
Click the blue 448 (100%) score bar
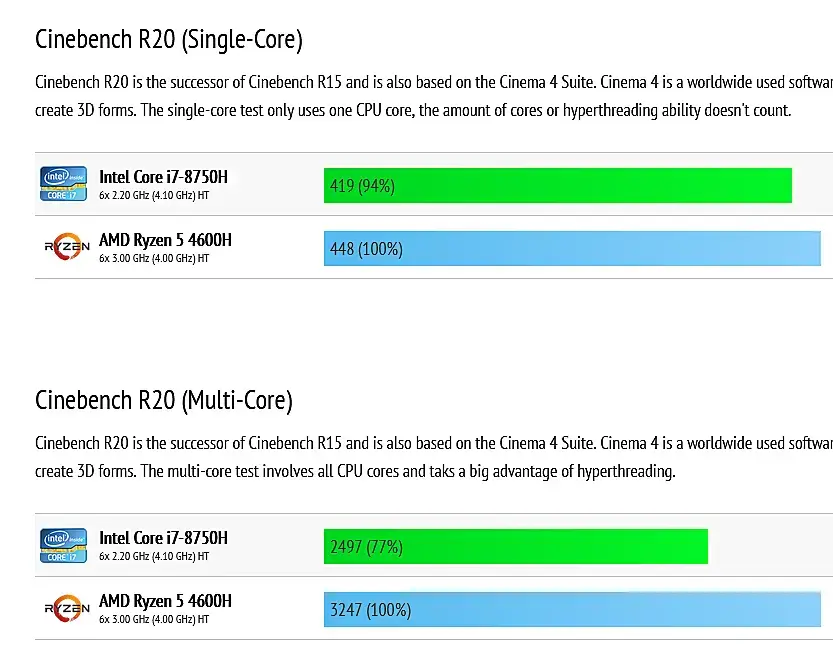coord(572,248)
